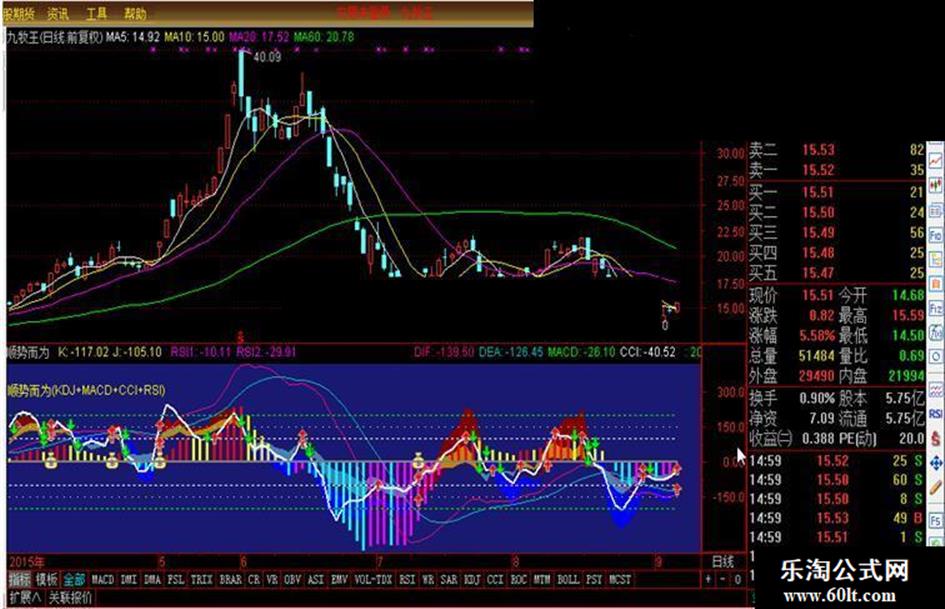Click the 现价 15.51 value
The width and height of the screenshot is (945, 609).
pos(818,295)
